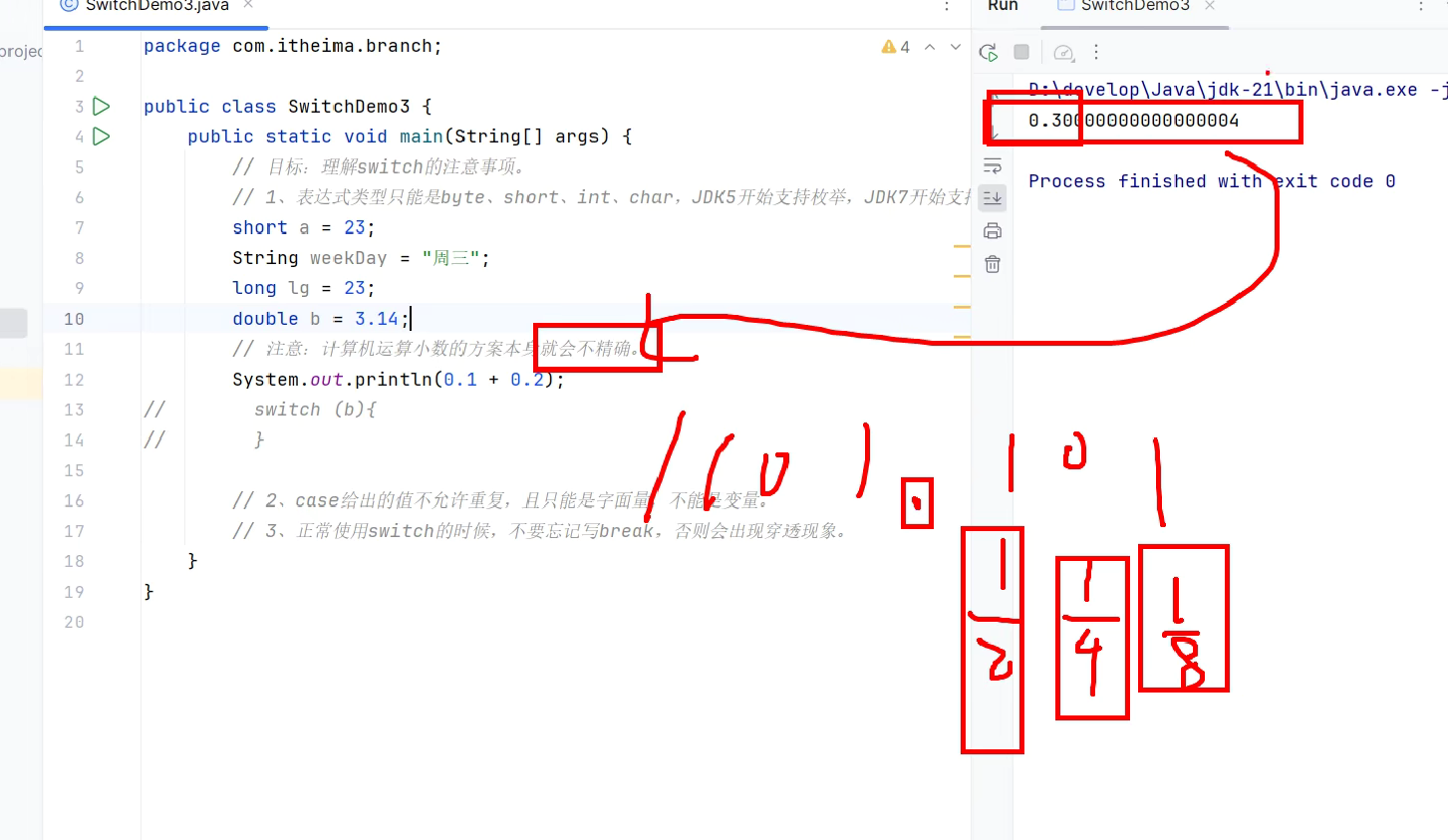The height and width of the screenshot is (840, 1448).
Task: Select the SwitchDemo3 run tab
Action: (x=1134, y=7)
